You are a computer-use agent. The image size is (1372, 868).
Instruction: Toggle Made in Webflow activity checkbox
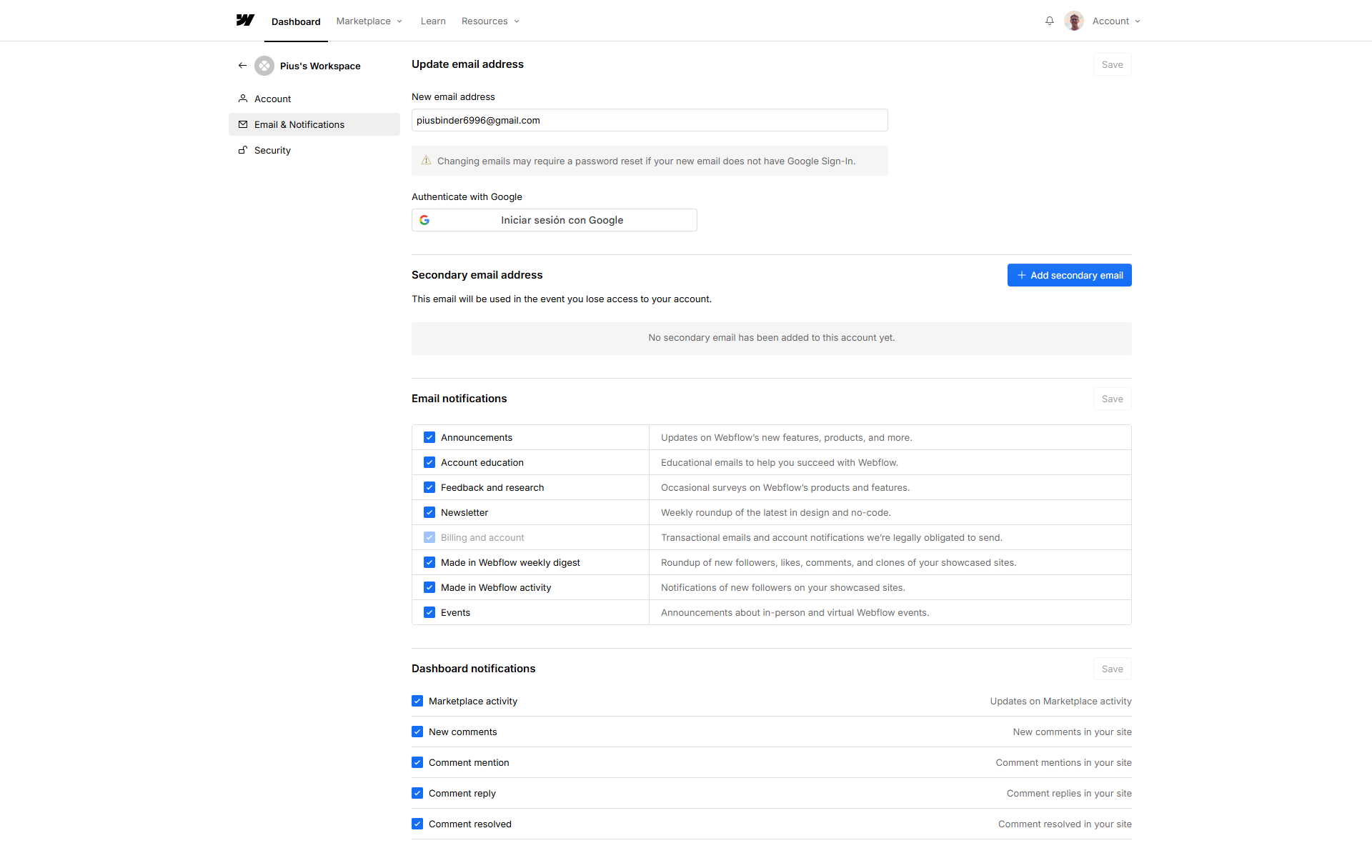[429, 587]
